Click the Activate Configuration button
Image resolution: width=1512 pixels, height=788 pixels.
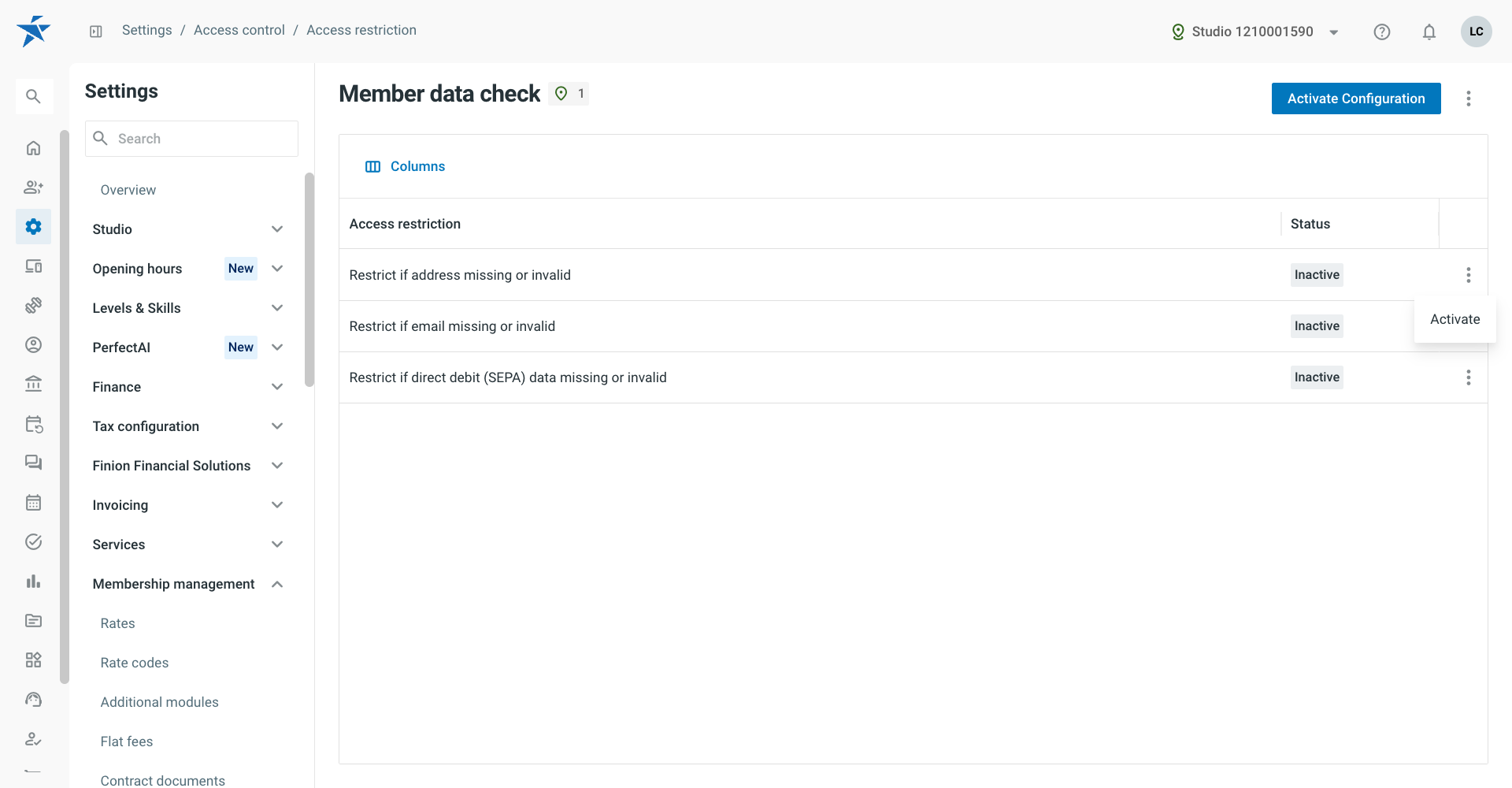(x=1356, y=98)
